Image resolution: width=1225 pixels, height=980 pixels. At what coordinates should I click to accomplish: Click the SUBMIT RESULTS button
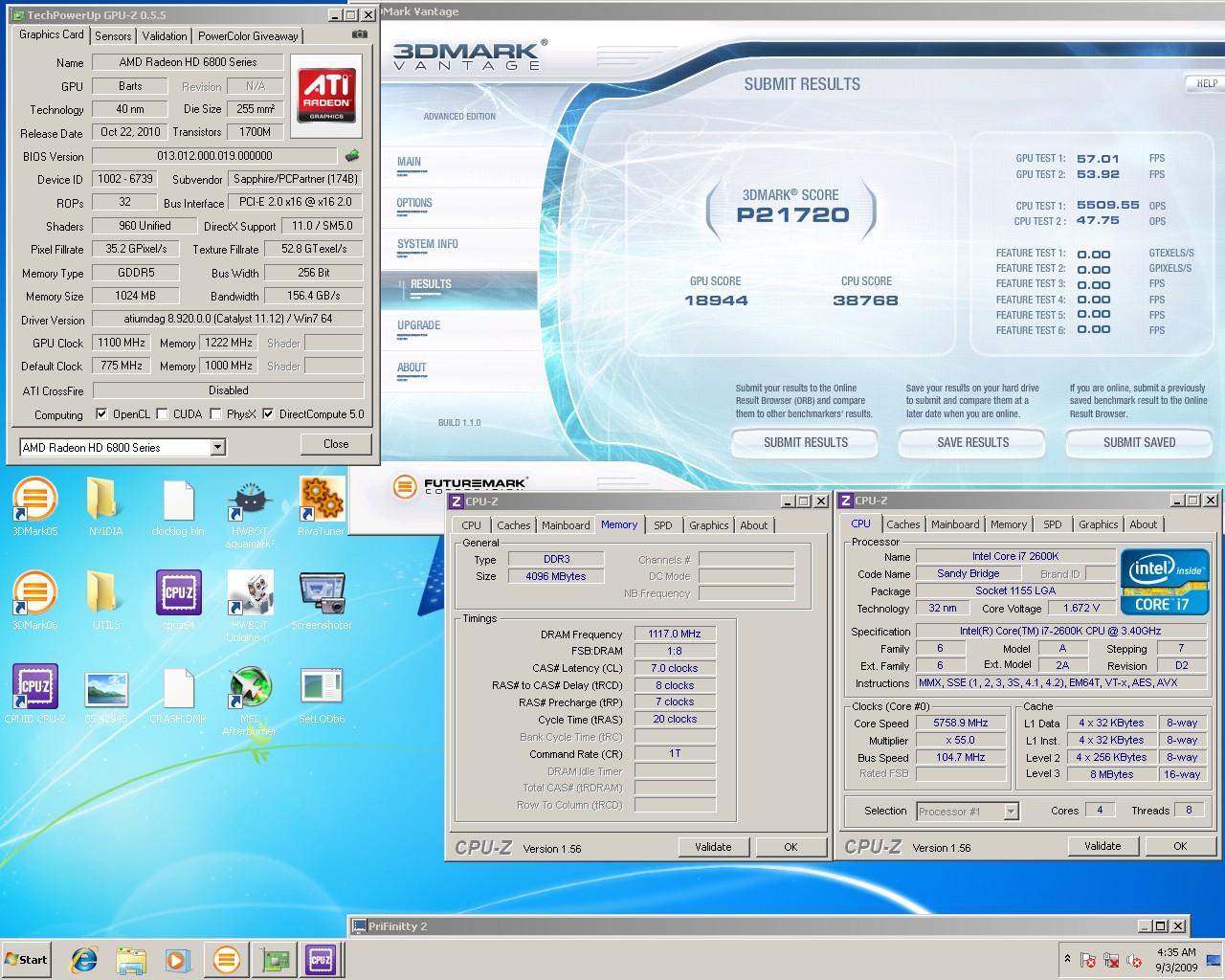pos(806,442)
